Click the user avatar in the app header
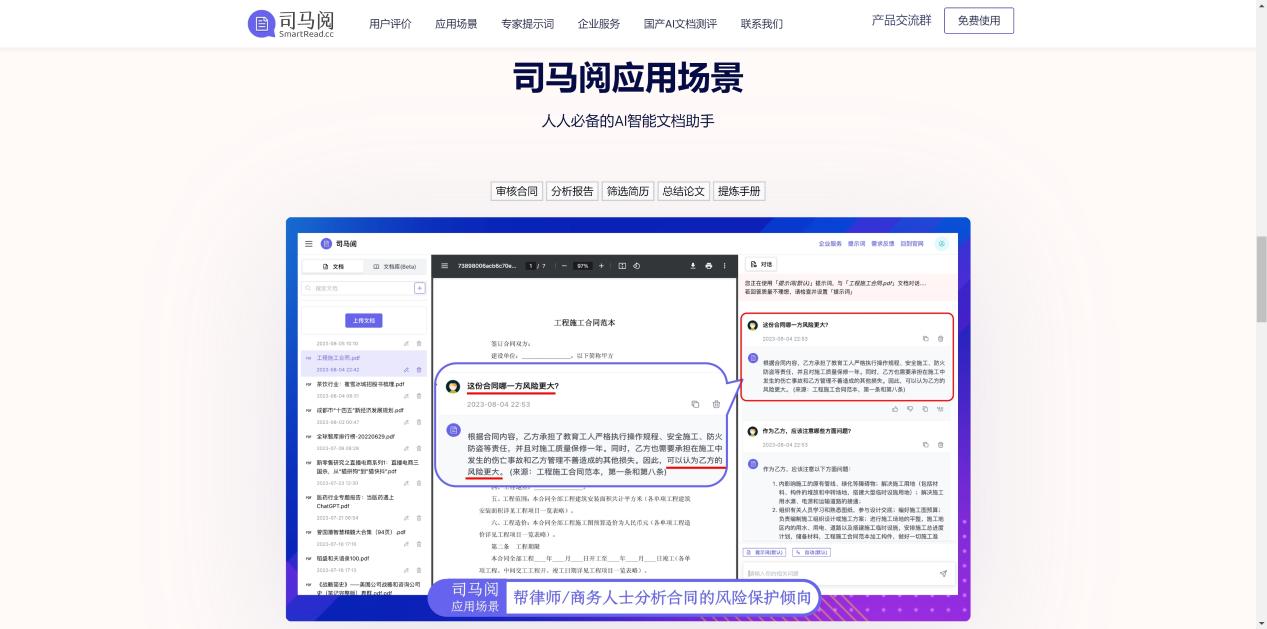The width and height of the screenshot is (1267, 629). coord(941,243)
